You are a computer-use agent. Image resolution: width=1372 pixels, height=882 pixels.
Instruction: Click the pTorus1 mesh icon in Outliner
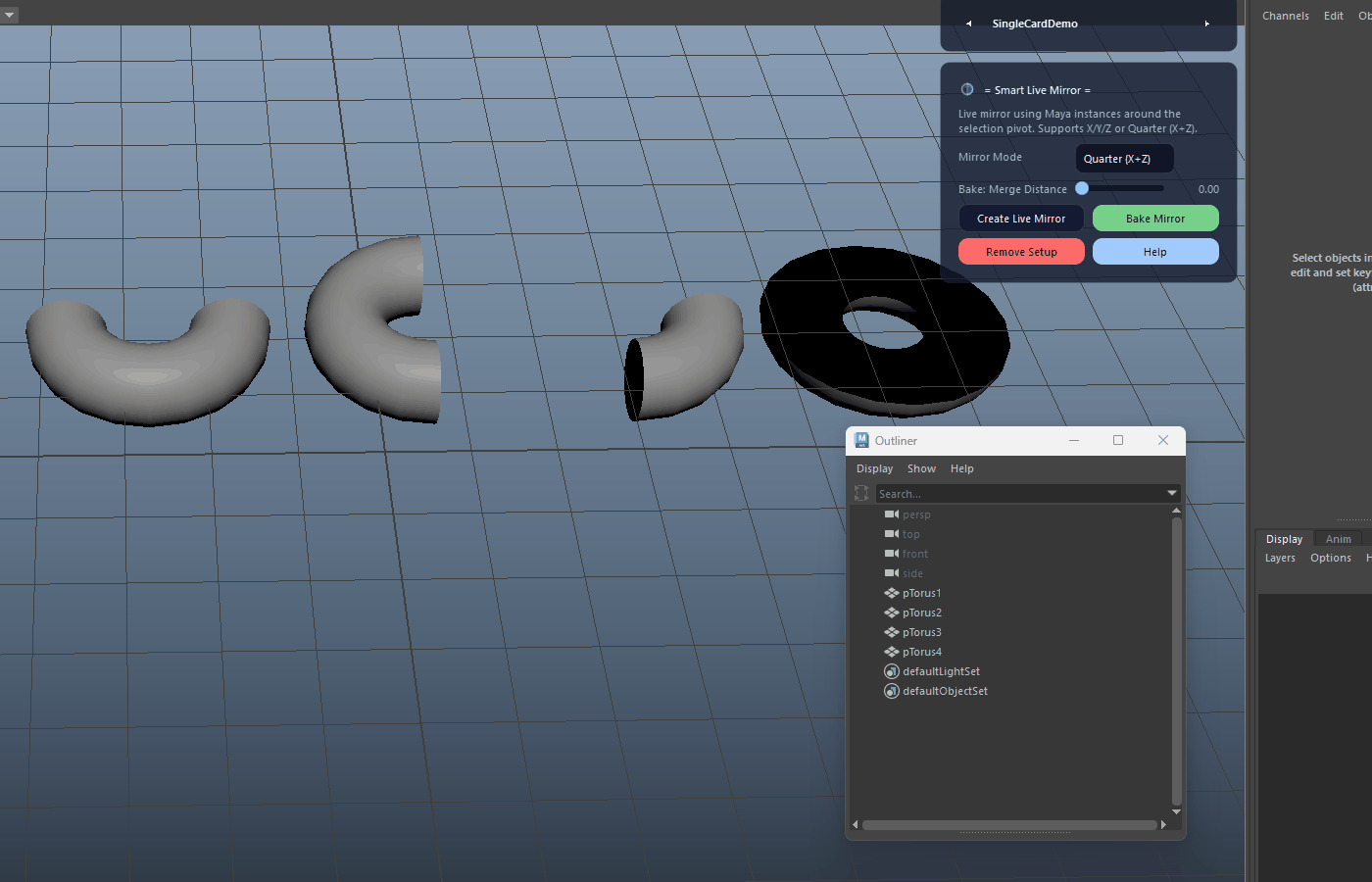(x=892, y=593)
